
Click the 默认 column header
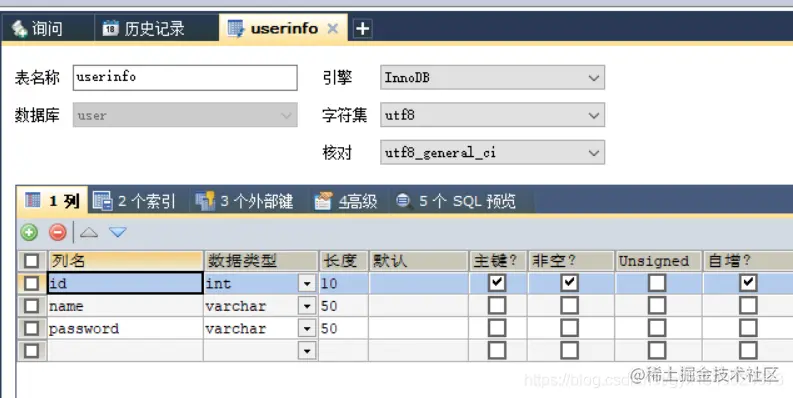(418, 261)
